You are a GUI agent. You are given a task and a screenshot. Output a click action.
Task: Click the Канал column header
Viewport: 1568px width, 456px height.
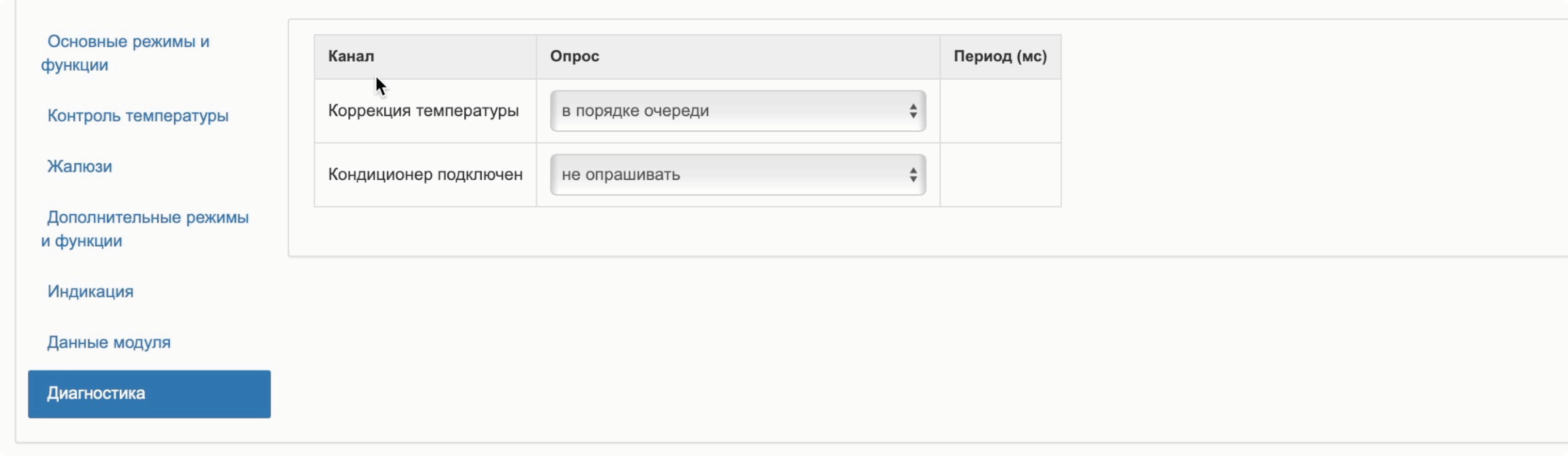coord(351,57)
